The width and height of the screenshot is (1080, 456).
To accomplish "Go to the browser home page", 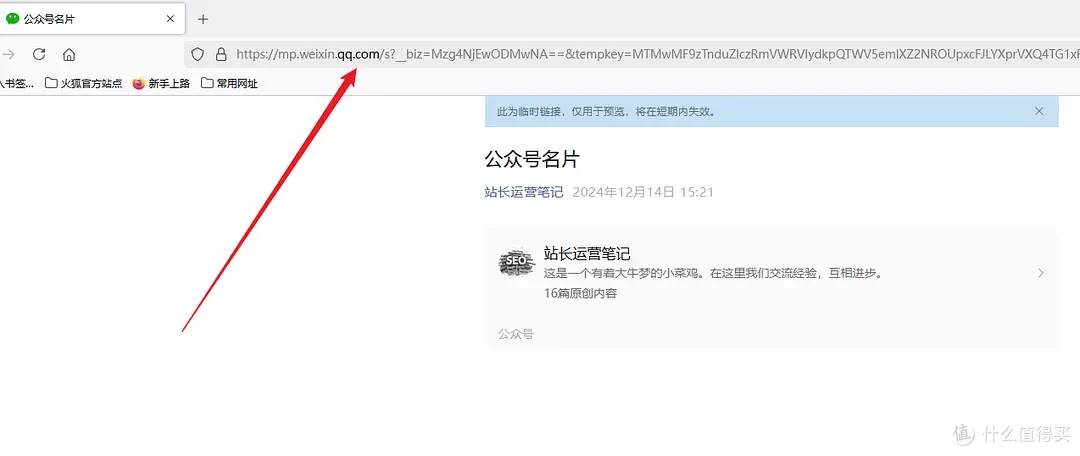I will tap(69, 54).
